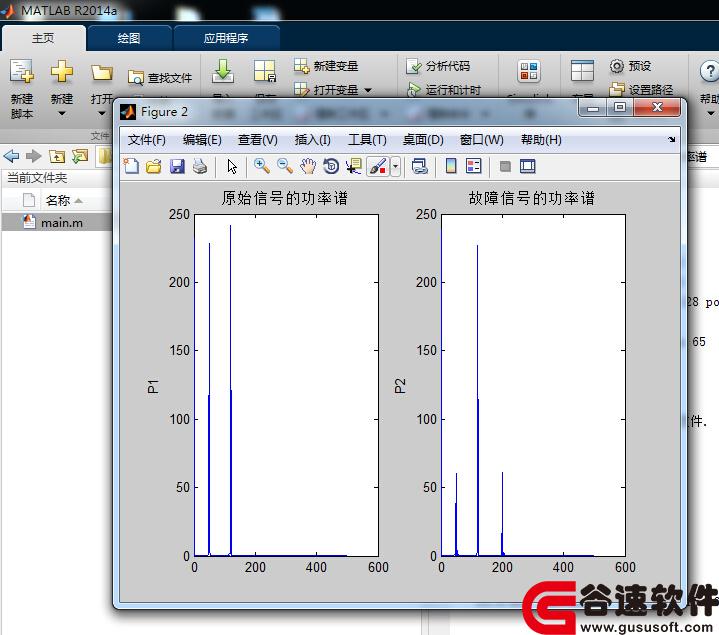The height and width of the screenshot is (635, 719).
Task: Maximize the Figure 2 window
Action: pyautogui.click(x=619, y=108)
